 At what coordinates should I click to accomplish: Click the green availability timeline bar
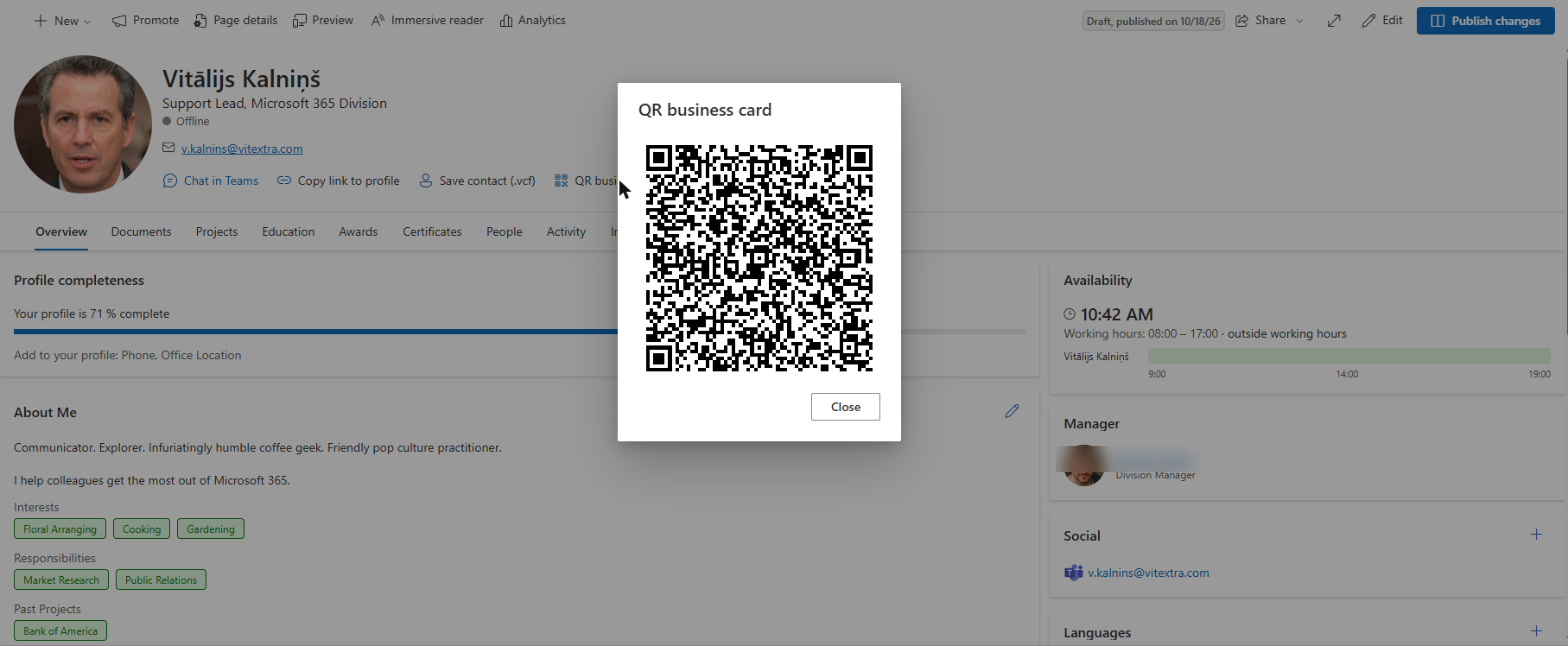tap(1349, 356)
